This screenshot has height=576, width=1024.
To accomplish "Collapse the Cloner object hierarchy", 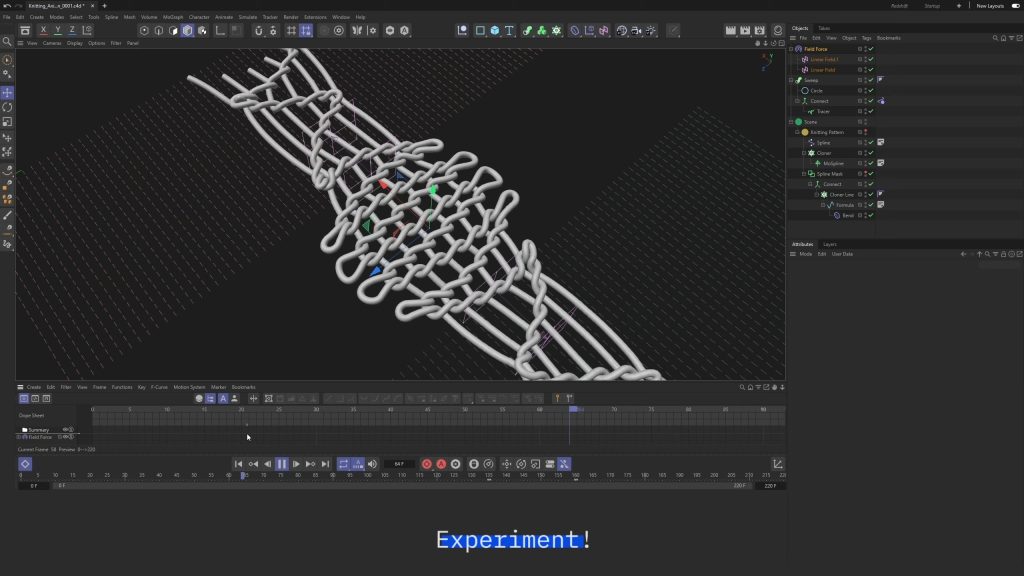I will coord(804,153).
